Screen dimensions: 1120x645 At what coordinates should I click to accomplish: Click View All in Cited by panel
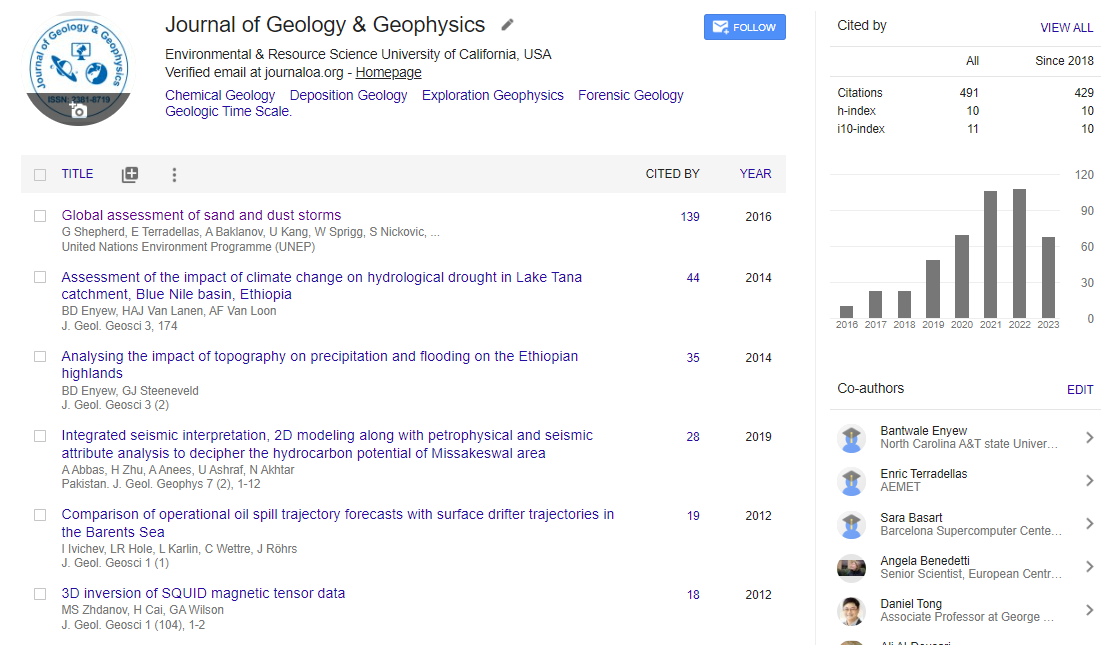click(x=1066, y=28)
